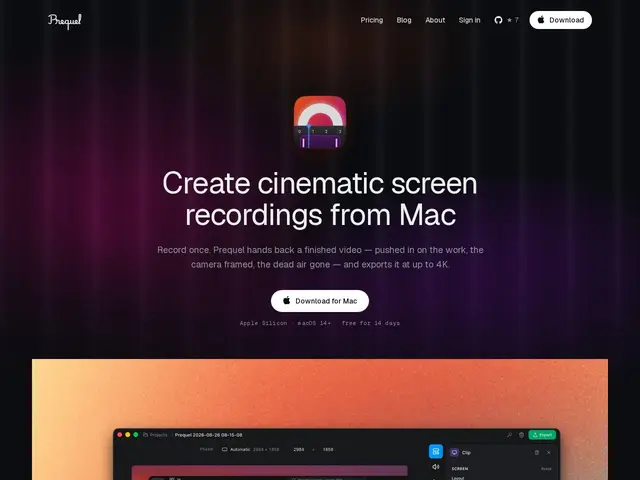Image resolution: width=640 pixels, height=480 pixels.
Task: Click the GitHub star count
Action: 513,20
